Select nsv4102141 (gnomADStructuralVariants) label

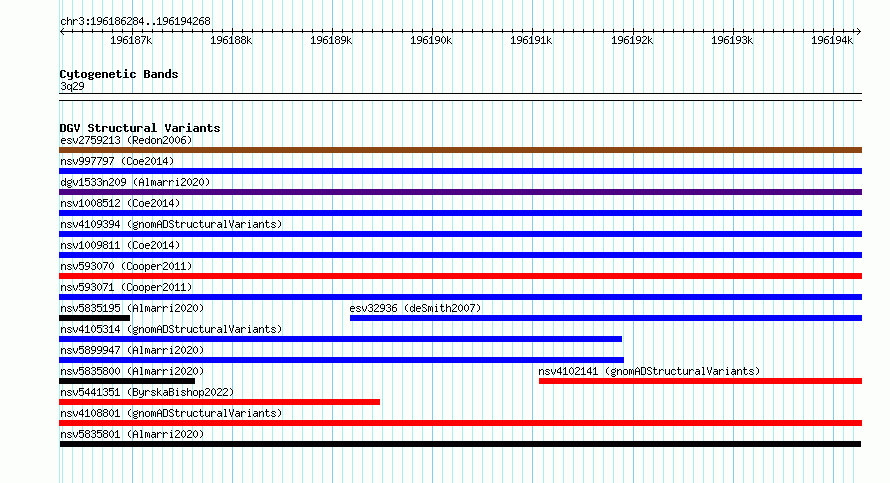(649, 371)
